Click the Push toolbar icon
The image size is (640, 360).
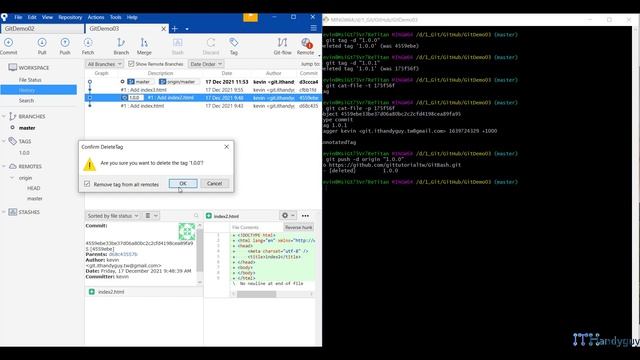(x=65, y=46)
